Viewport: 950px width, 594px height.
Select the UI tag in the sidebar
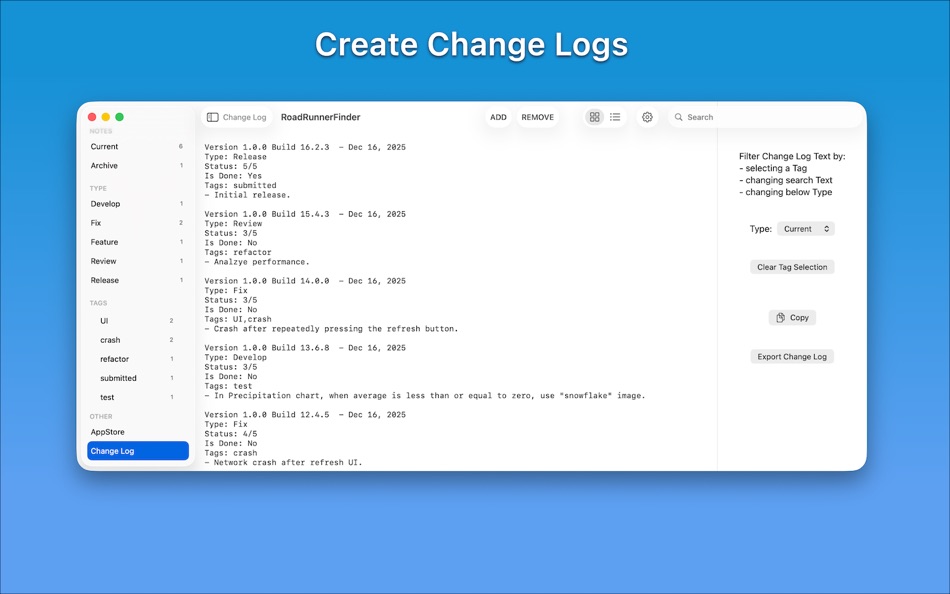click(x=106, y=321)
